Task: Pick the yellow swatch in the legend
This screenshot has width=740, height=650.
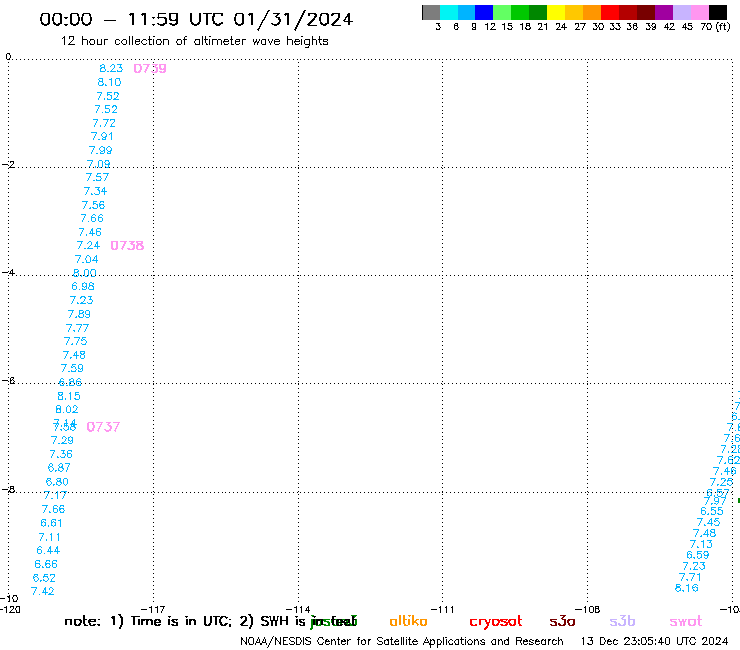Action: pyautogui.click(x=556, y=12)
